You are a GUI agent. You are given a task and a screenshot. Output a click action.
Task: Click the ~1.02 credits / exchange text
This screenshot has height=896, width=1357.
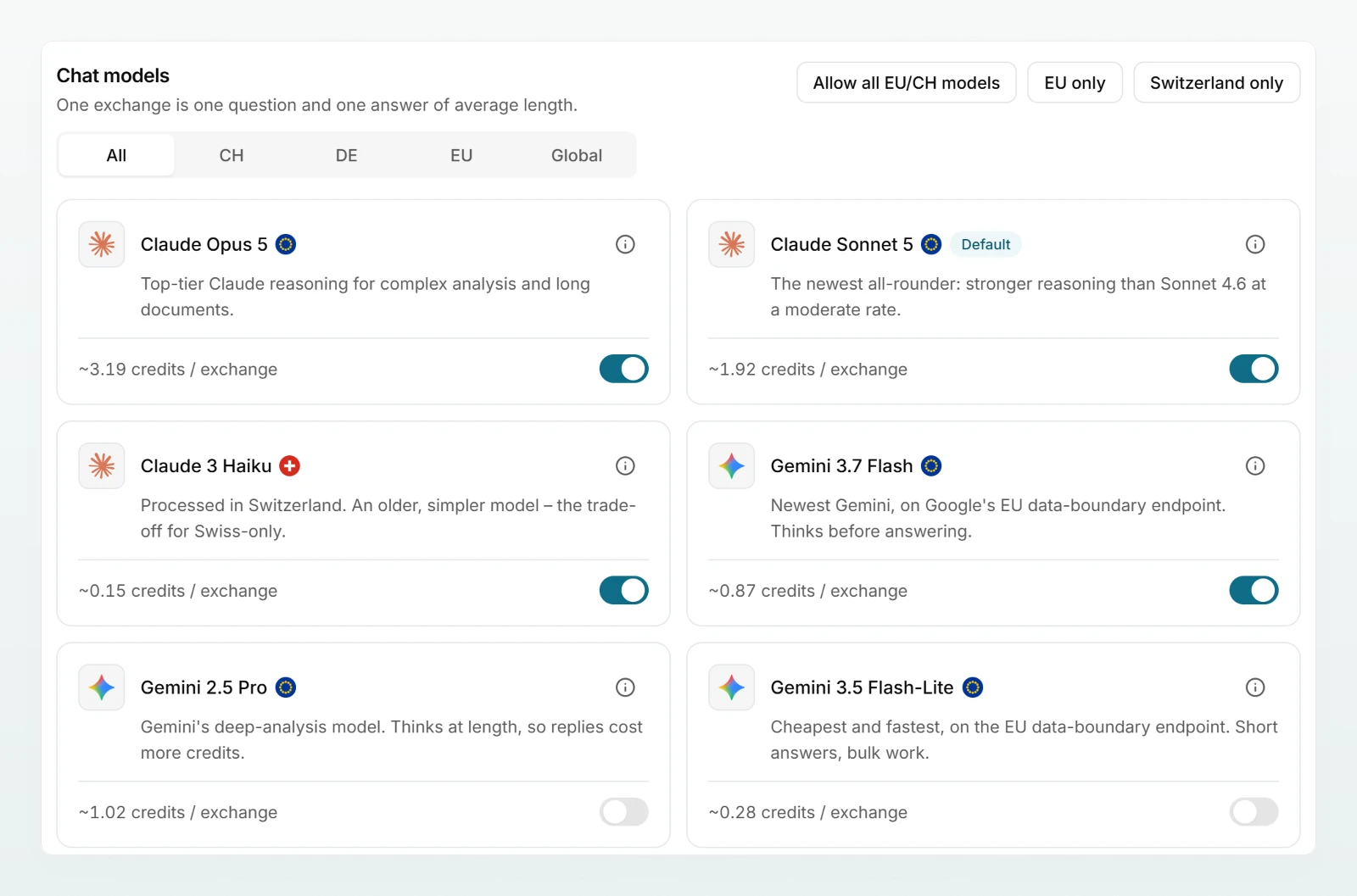pyautogui.click(x=178, y=812)
